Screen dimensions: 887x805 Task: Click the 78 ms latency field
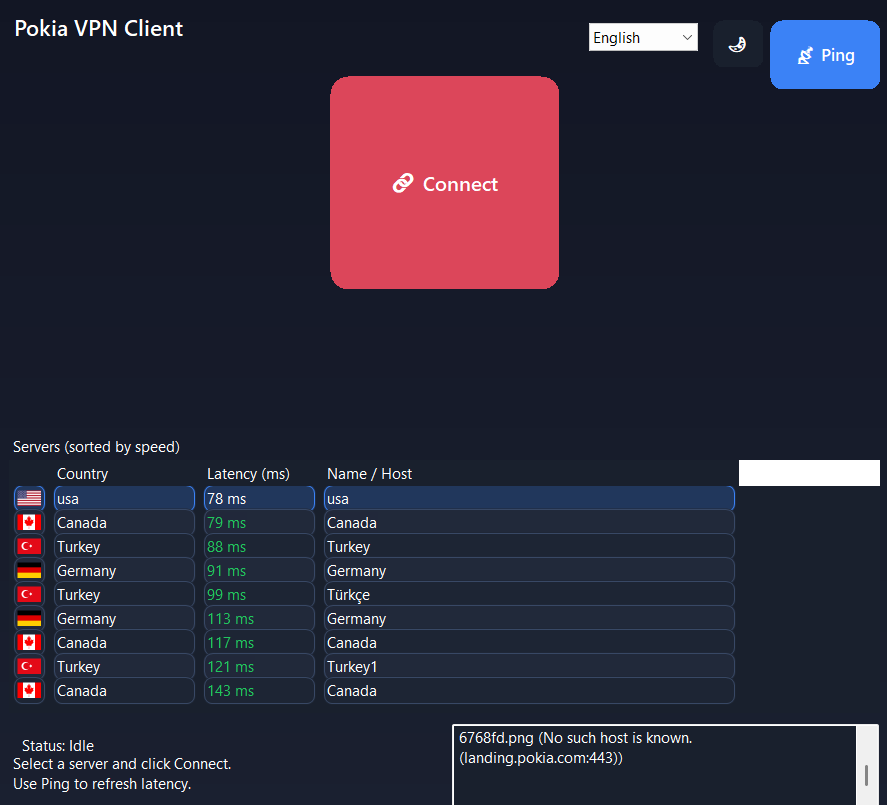pyautogui.click(x=259, y=498)
